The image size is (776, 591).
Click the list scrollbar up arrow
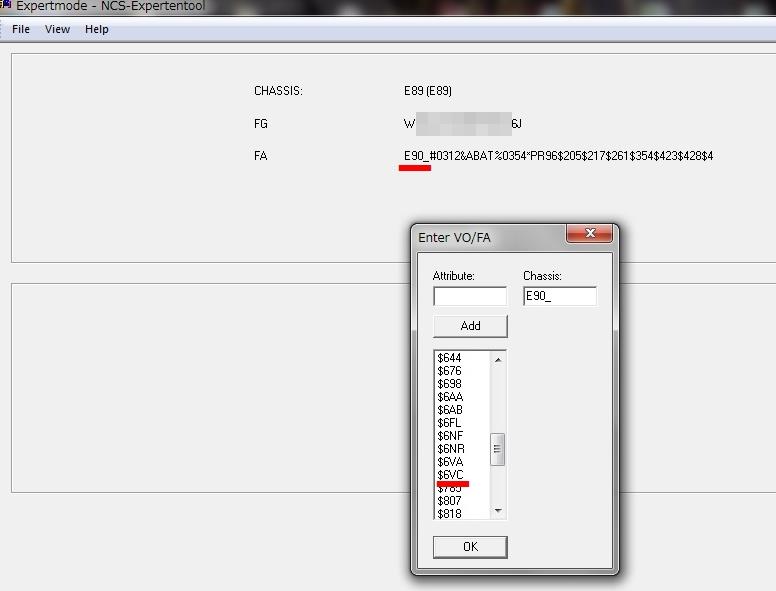tap(498, 359)
